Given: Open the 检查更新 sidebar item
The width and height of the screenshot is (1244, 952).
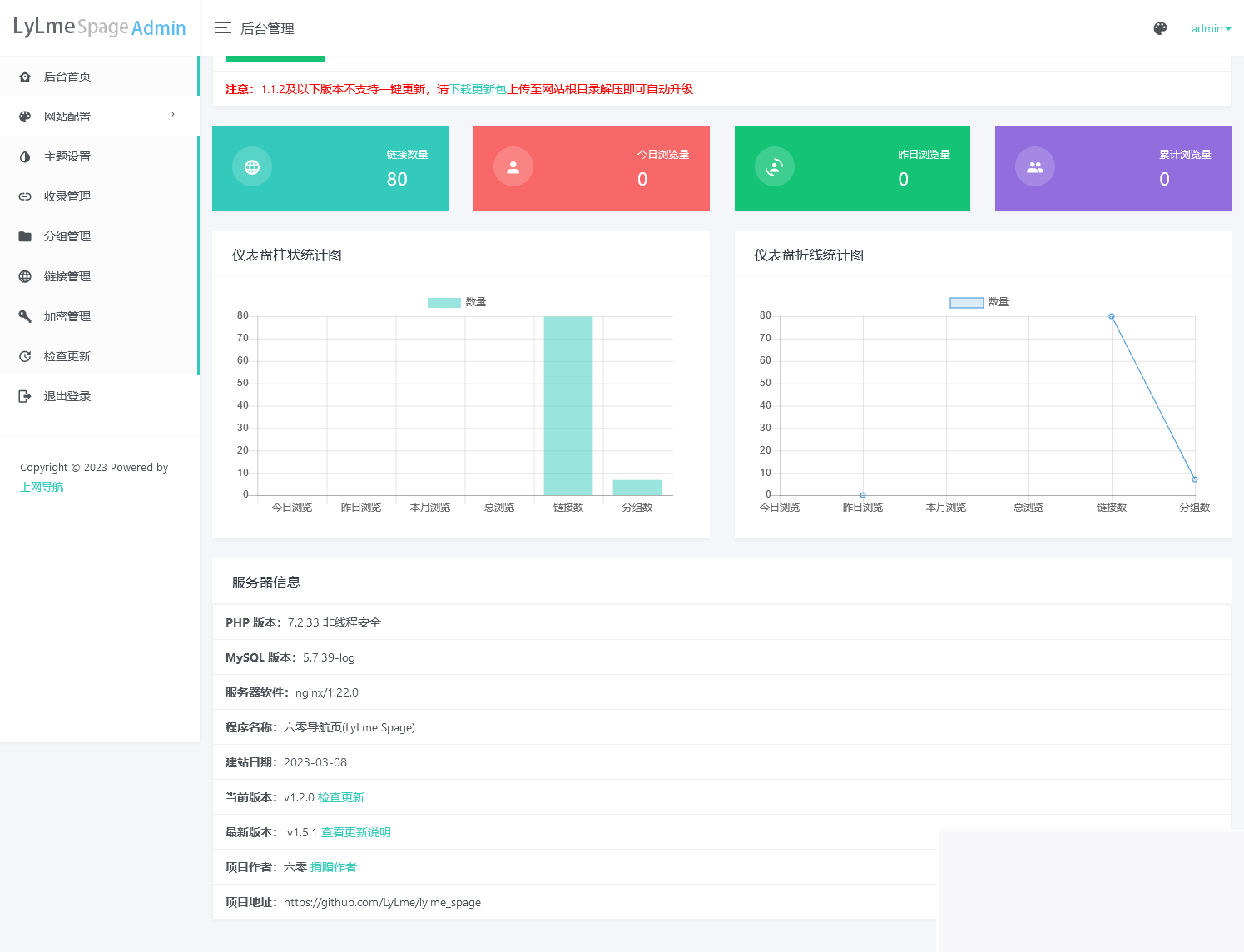Looking at the screenshot, I should click(67, 355).
